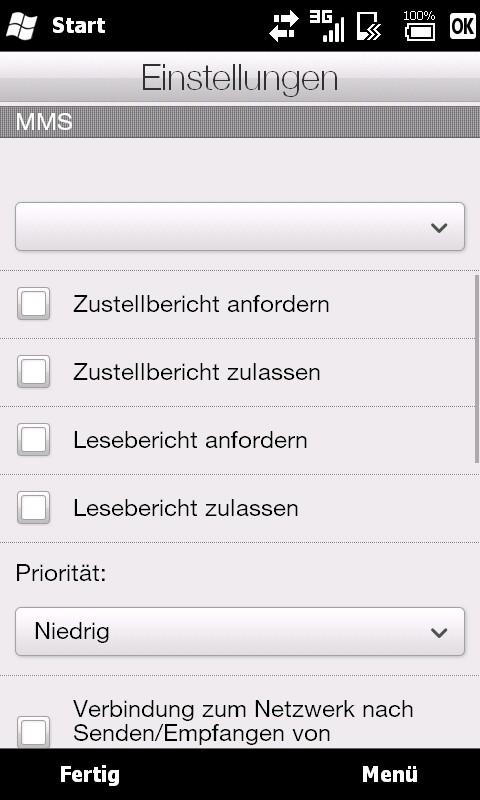Open the Menü softkey
The height and width of the screenshot is (800, 480).
coord(390,774)
